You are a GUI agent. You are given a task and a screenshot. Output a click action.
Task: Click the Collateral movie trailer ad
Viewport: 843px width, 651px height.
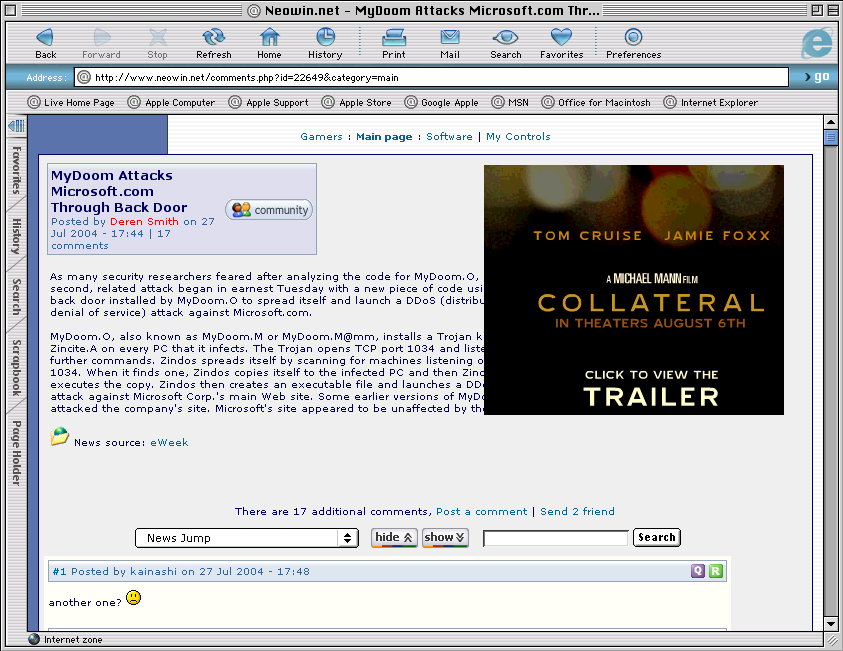click(634, 290)
